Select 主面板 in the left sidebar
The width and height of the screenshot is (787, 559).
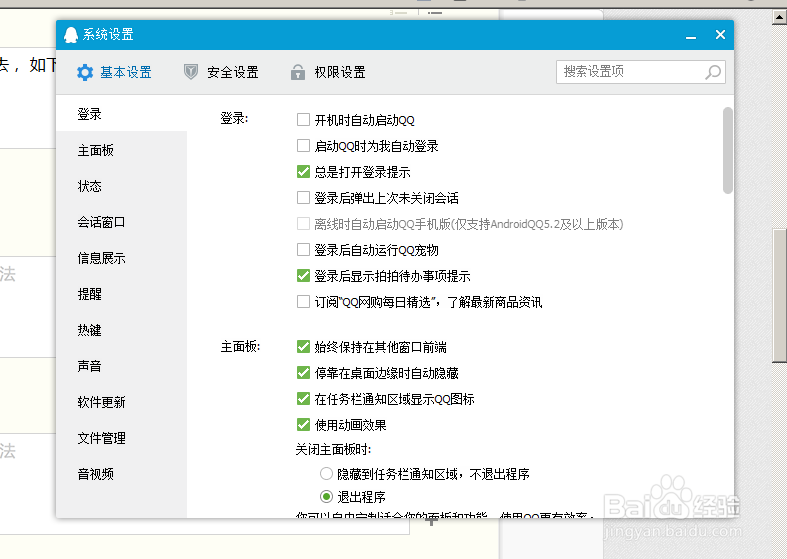pyautogui.click(x=121, y=150)
